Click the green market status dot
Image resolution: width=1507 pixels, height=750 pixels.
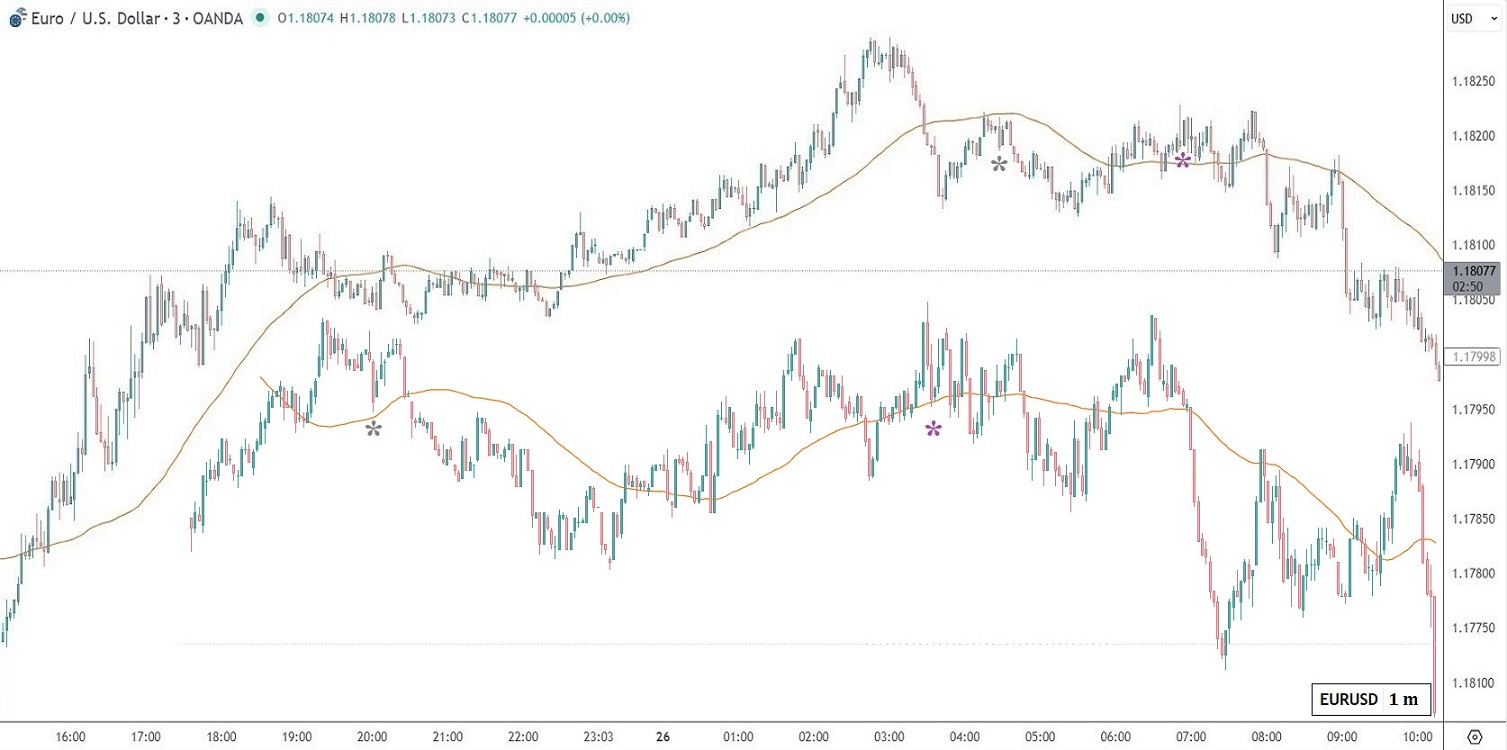[x=261, y=18]
